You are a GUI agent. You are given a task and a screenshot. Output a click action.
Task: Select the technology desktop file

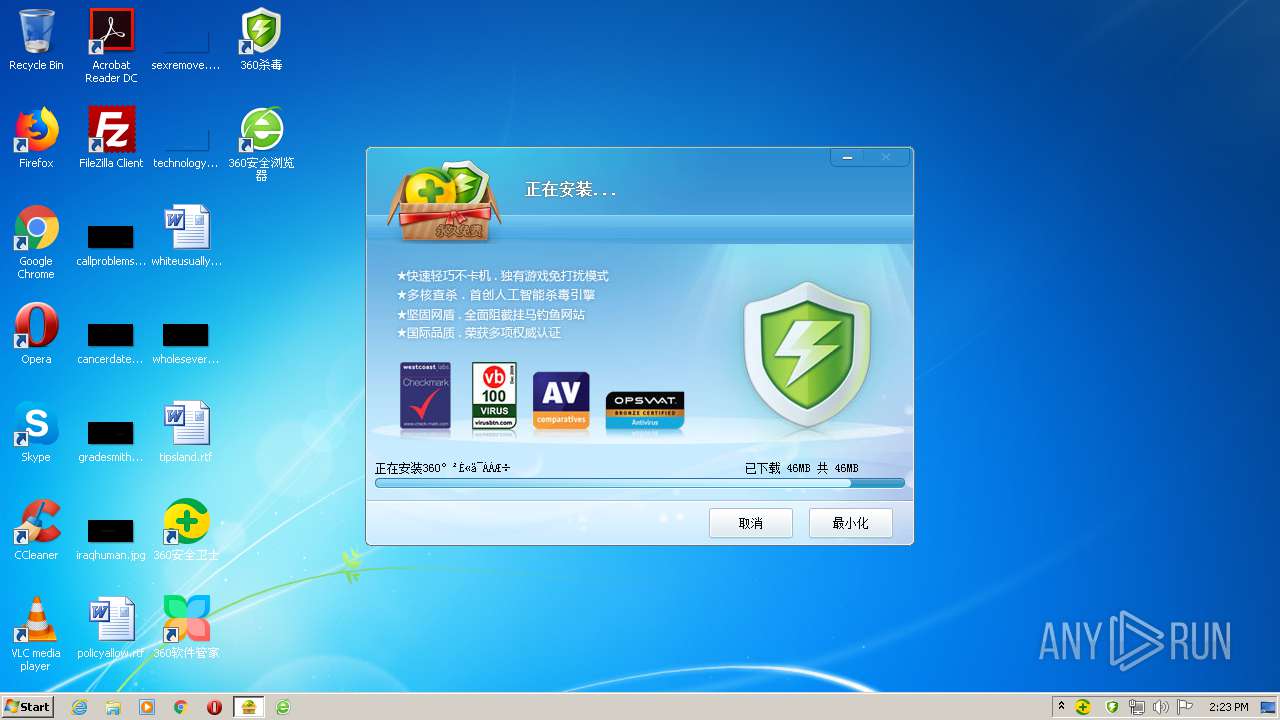186,146
